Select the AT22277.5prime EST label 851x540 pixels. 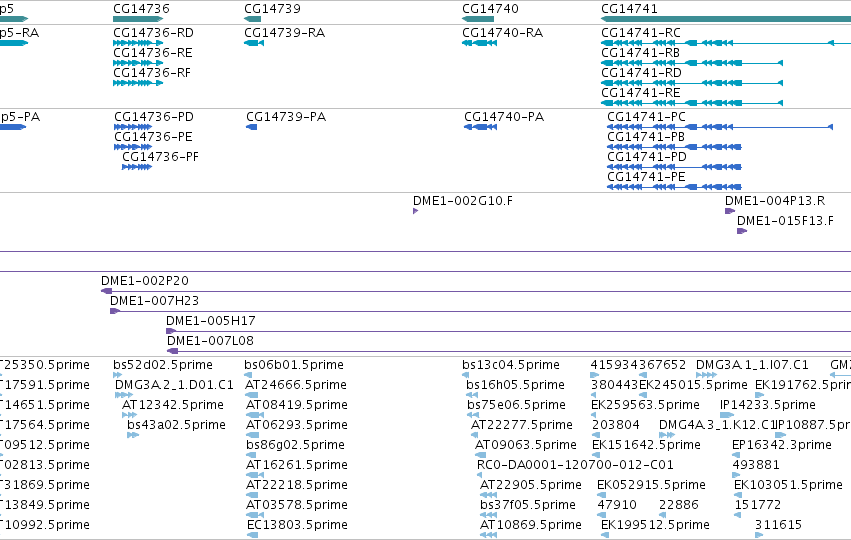click(522, 425)
